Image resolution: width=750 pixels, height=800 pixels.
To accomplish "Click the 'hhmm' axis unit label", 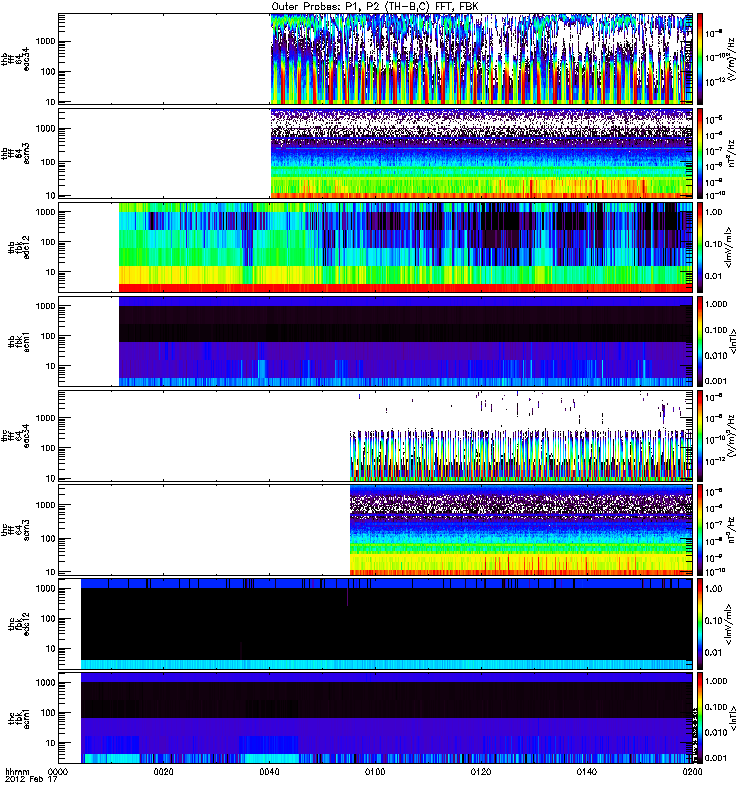I will [x=17, y=773].
